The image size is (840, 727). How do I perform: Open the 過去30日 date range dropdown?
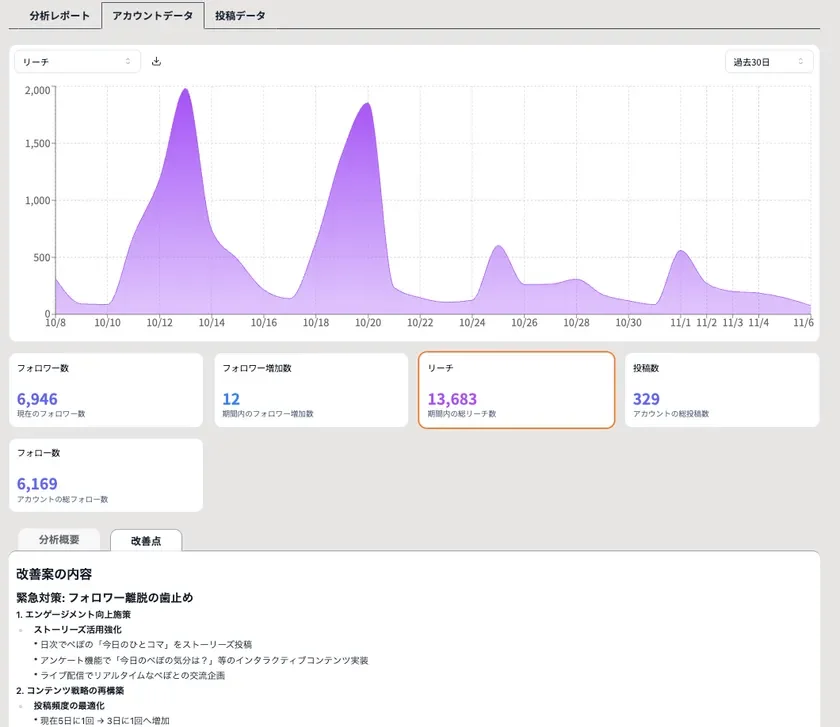[x=769, y=61]
